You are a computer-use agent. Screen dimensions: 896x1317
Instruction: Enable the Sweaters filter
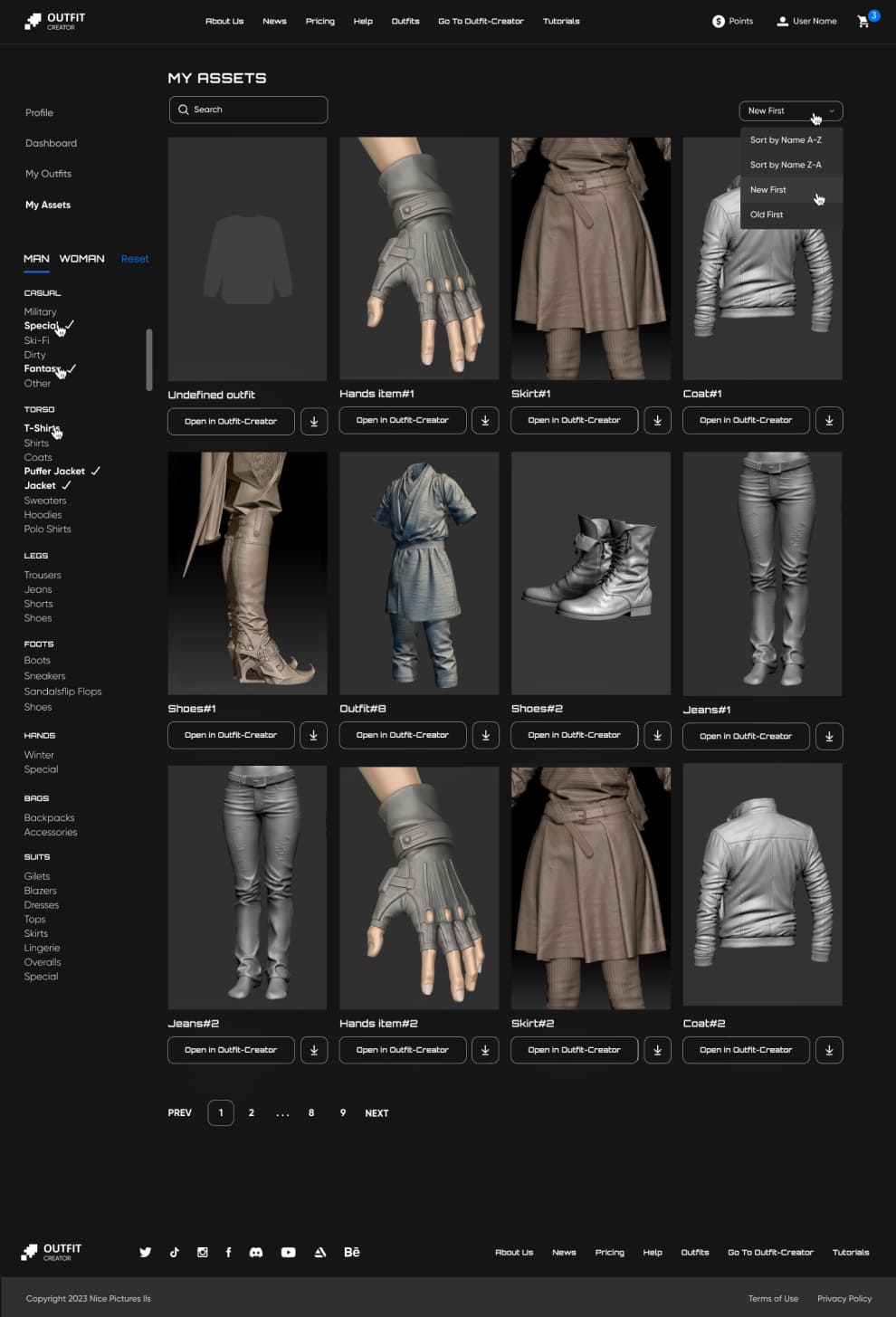[x=45, y=501]
